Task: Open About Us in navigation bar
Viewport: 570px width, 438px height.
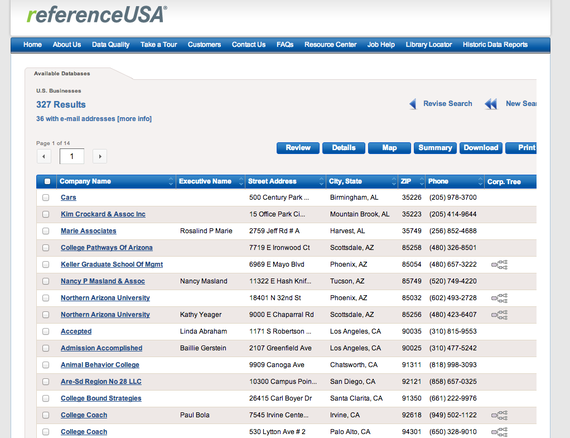Action: [67, 45]
